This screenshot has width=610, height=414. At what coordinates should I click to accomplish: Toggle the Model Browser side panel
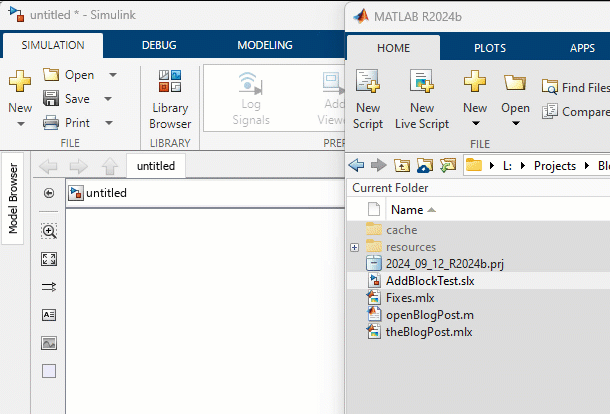pos(14,197)
